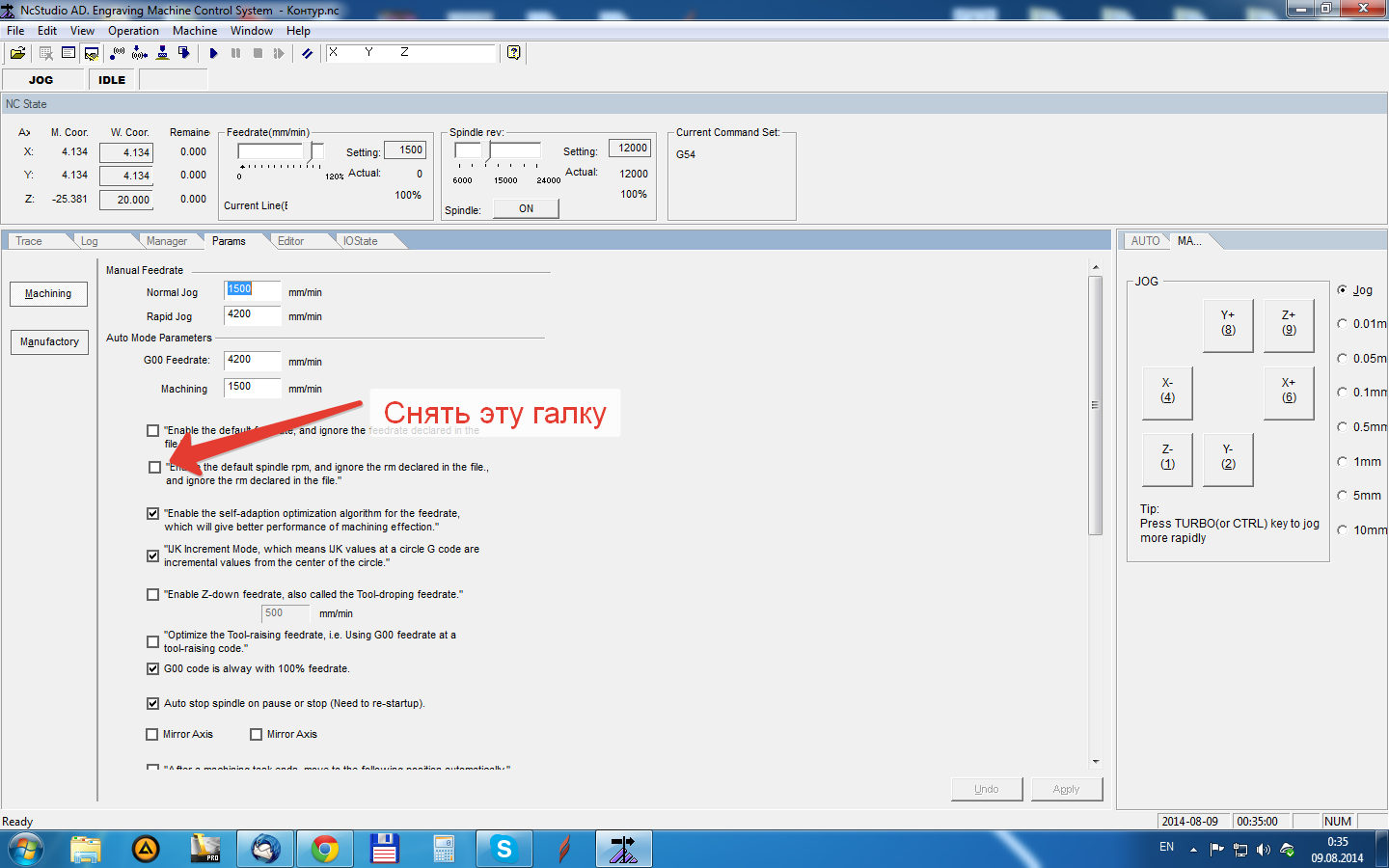Jog with the Z- (1) button

click(1167, 459)
